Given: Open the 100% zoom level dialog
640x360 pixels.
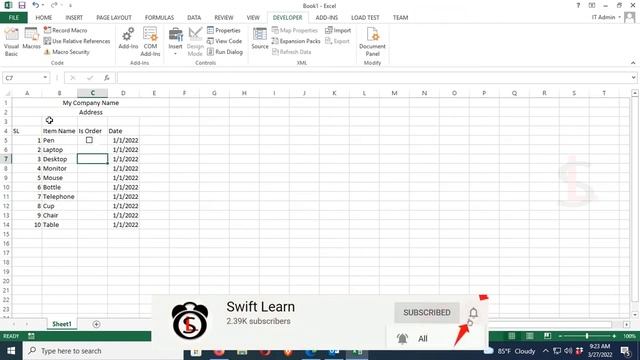Looking at the screenshot, I should click(629, 336).
